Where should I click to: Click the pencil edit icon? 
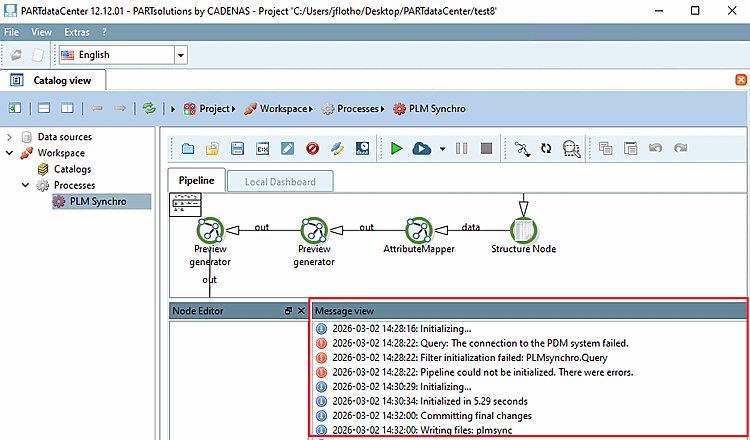pos(287,149)
